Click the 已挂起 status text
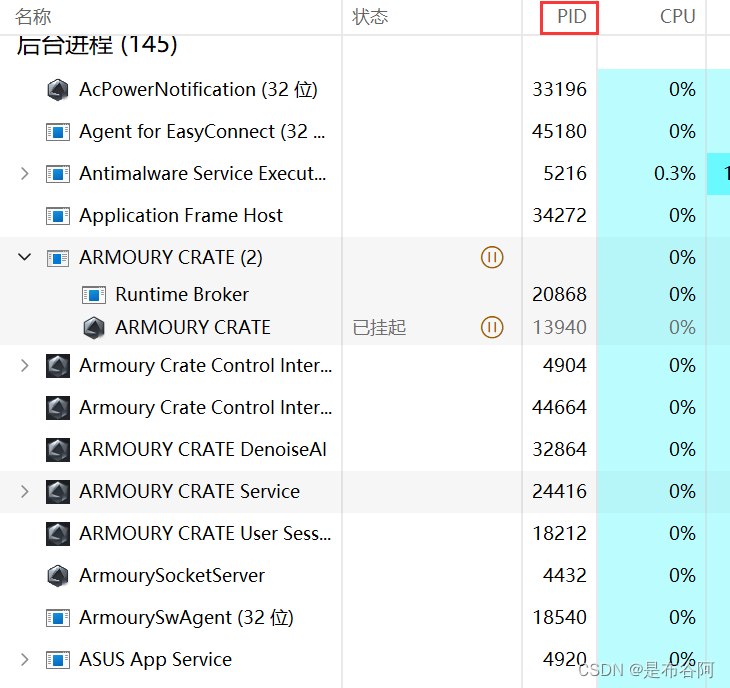The image size is (730, 688). [x=379, y=328]
